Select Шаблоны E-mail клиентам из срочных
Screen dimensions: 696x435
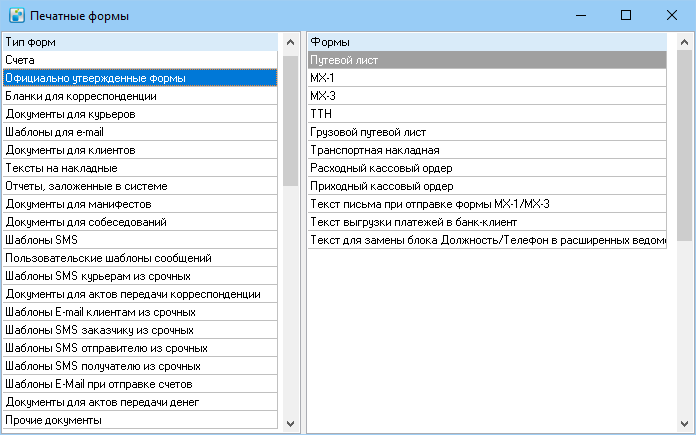click(140, 312)
